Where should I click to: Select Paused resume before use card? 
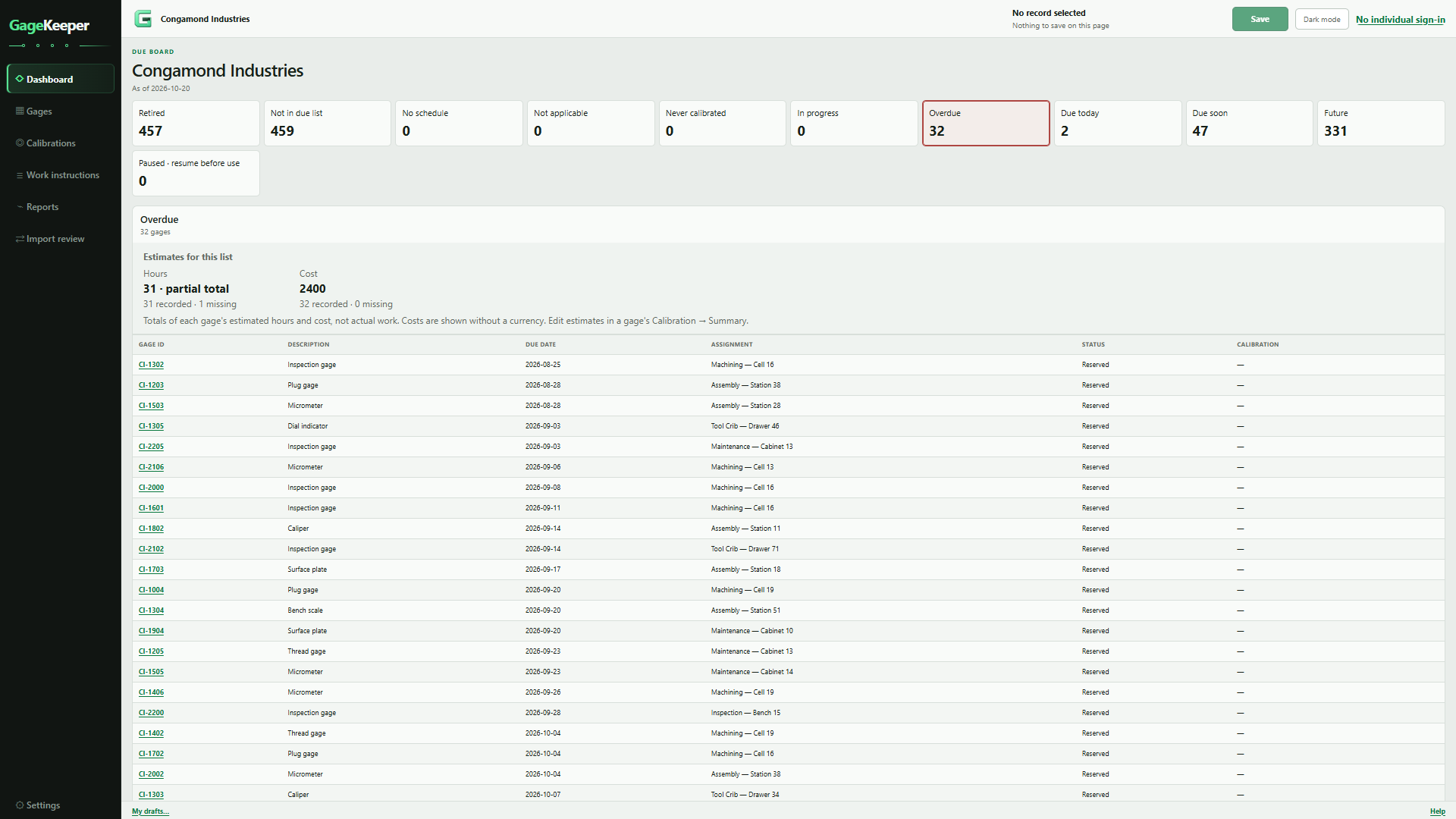click(x=196, y=173)
